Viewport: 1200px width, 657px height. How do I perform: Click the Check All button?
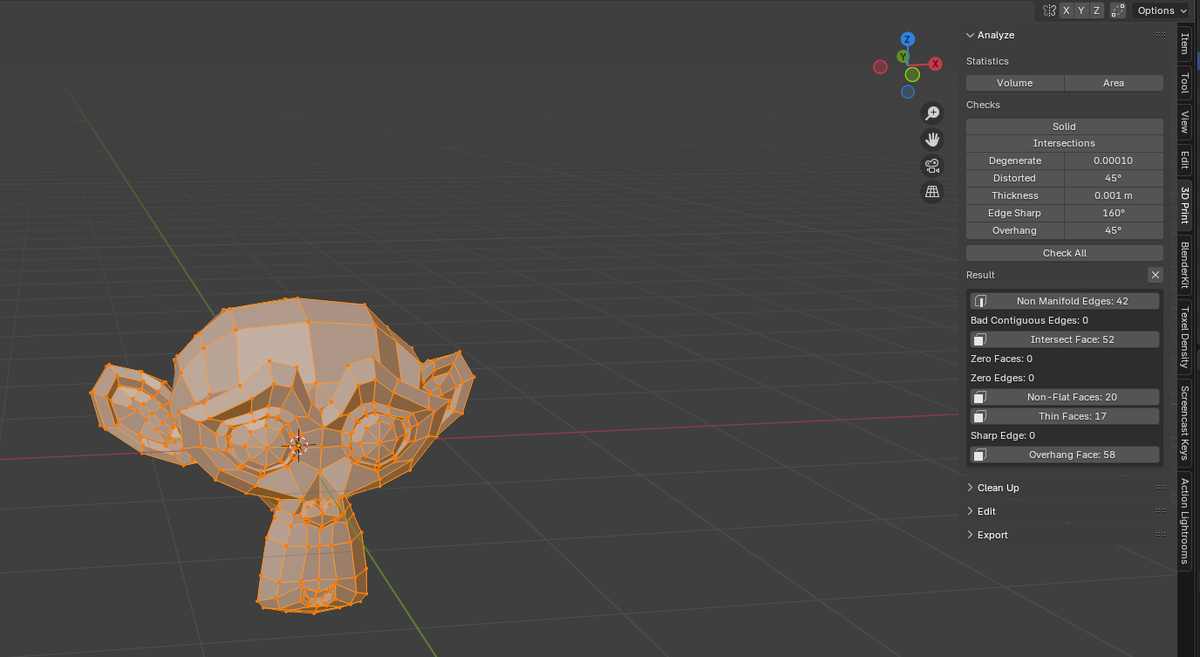[x=1064, y=253]
